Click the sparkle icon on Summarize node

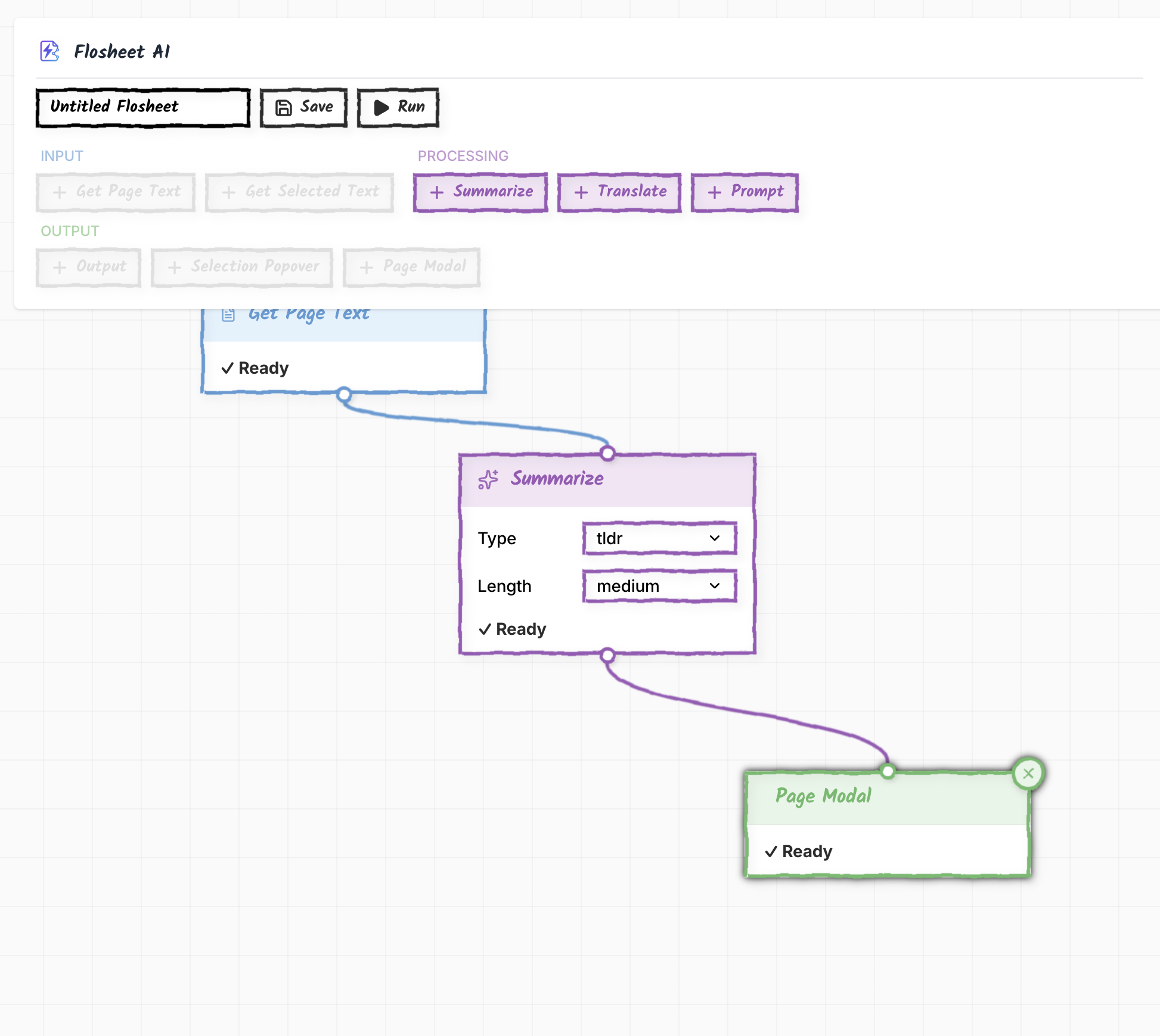[x=488, y=479]
